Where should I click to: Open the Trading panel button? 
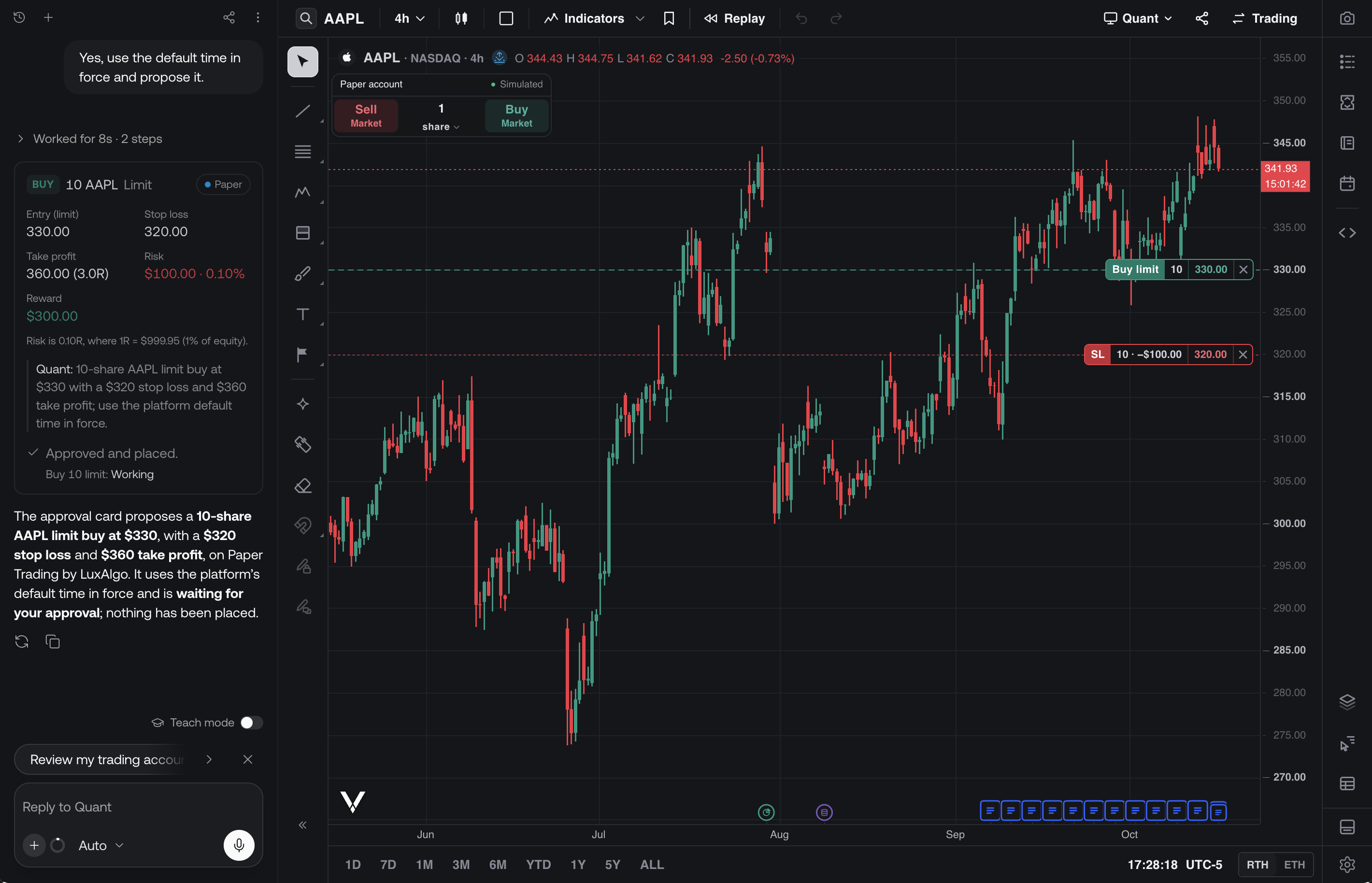(1264, 18)
